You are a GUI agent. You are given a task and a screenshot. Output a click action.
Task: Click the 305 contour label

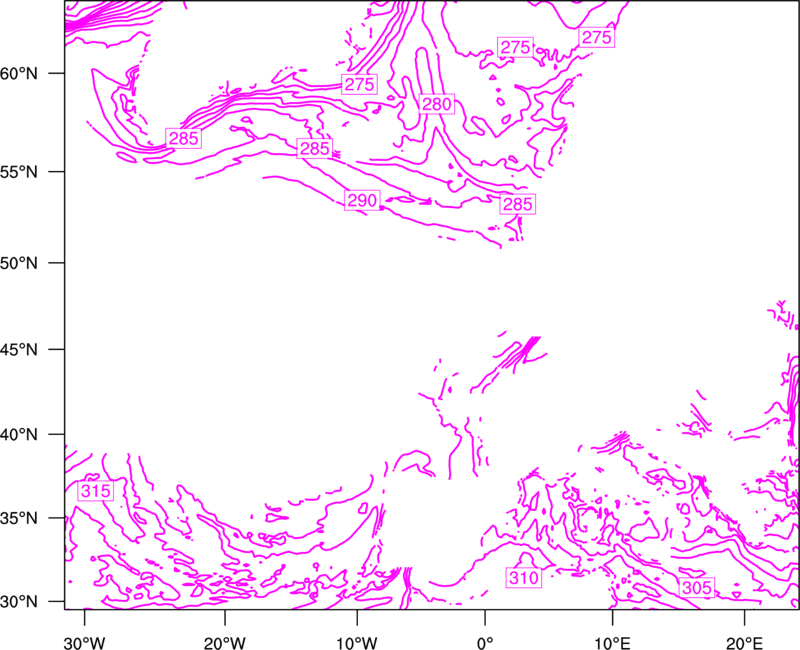tap(696, 588)
